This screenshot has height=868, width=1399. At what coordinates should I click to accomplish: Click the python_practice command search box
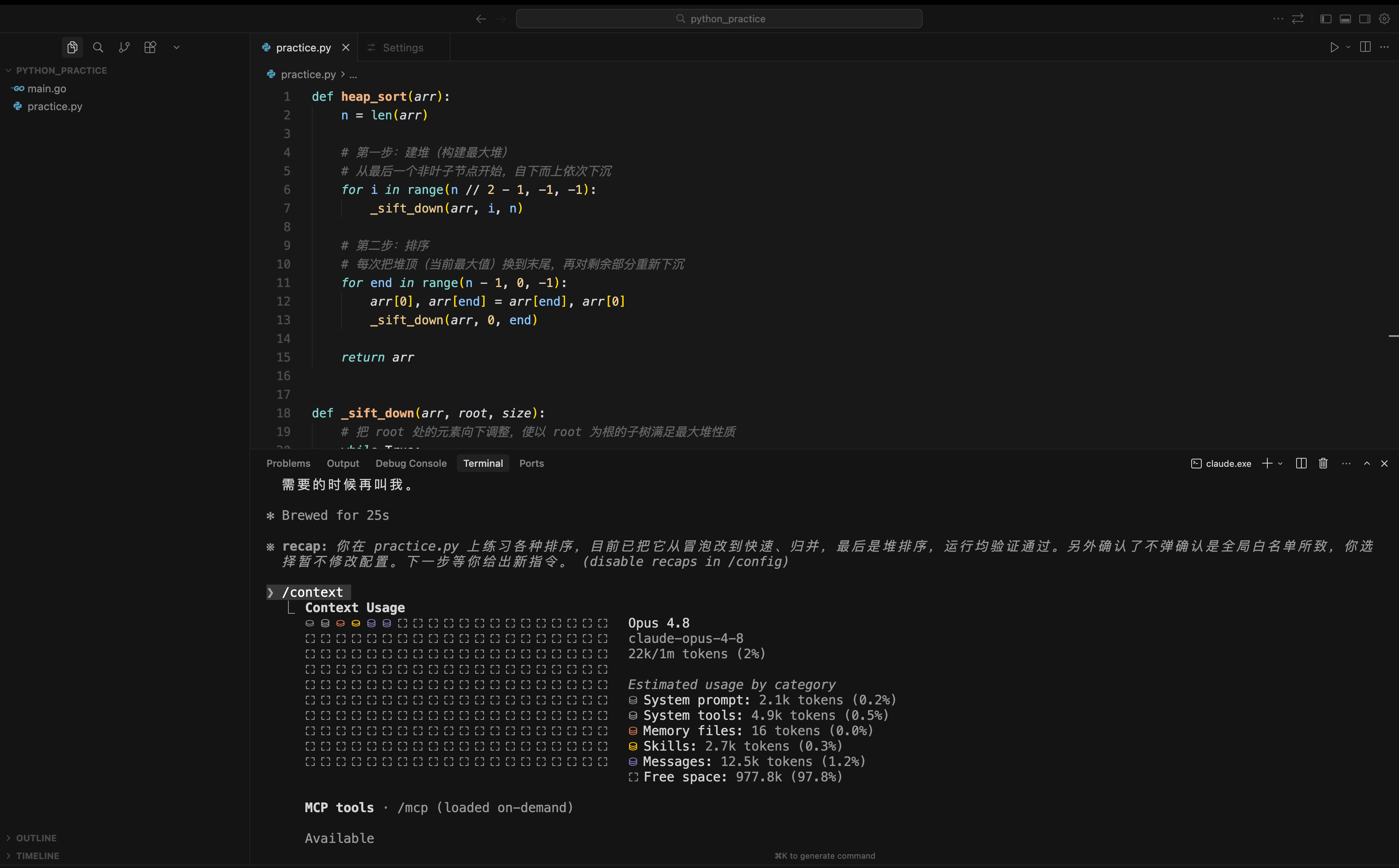tap(719, 19)
